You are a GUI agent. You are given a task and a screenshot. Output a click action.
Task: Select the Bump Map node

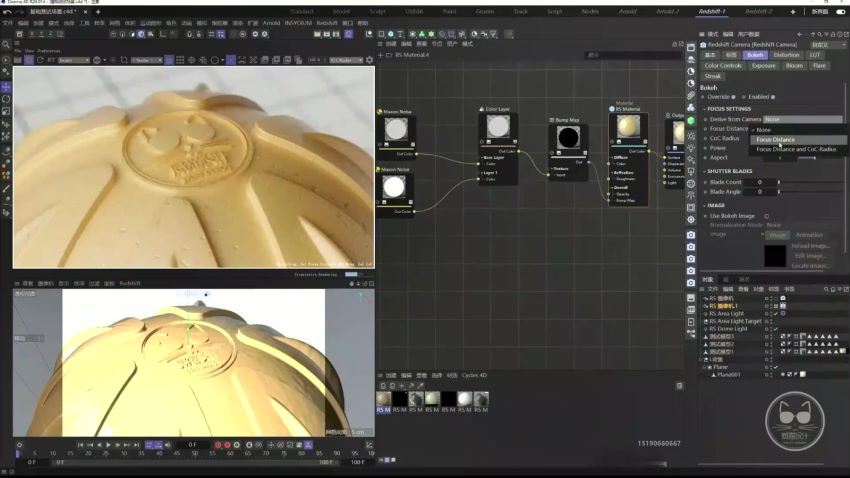click(568, 148)
